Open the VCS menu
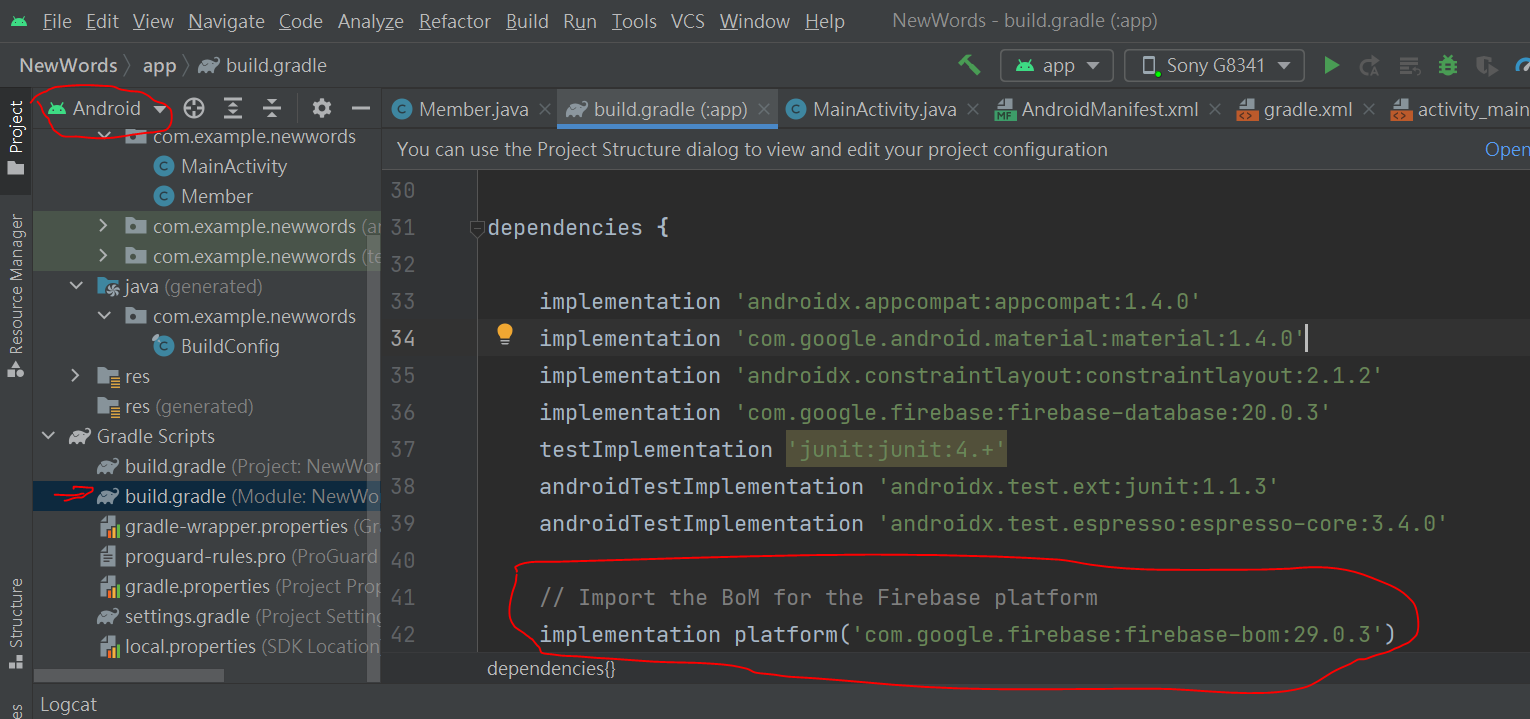 click(x=688, y=21)
